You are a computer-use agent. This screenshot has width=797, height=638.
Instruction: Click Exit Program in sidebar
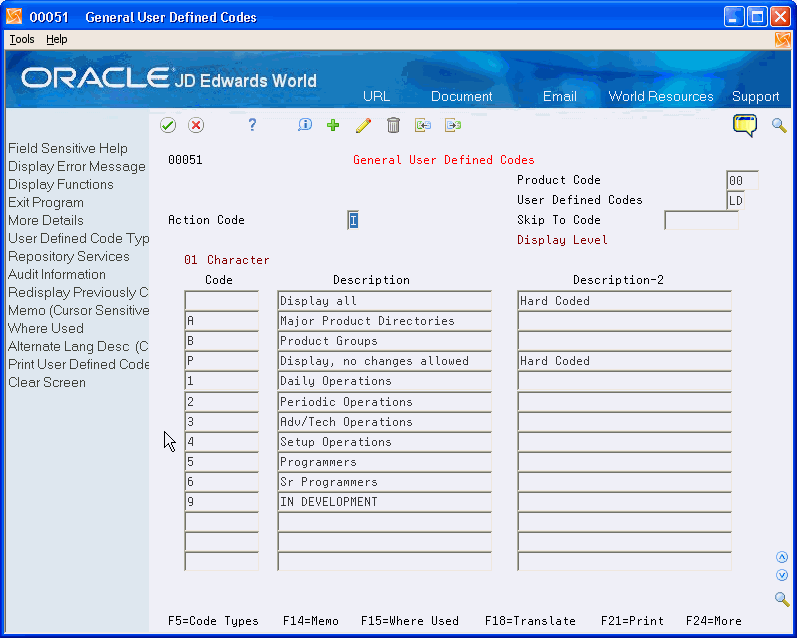point(46,203)
